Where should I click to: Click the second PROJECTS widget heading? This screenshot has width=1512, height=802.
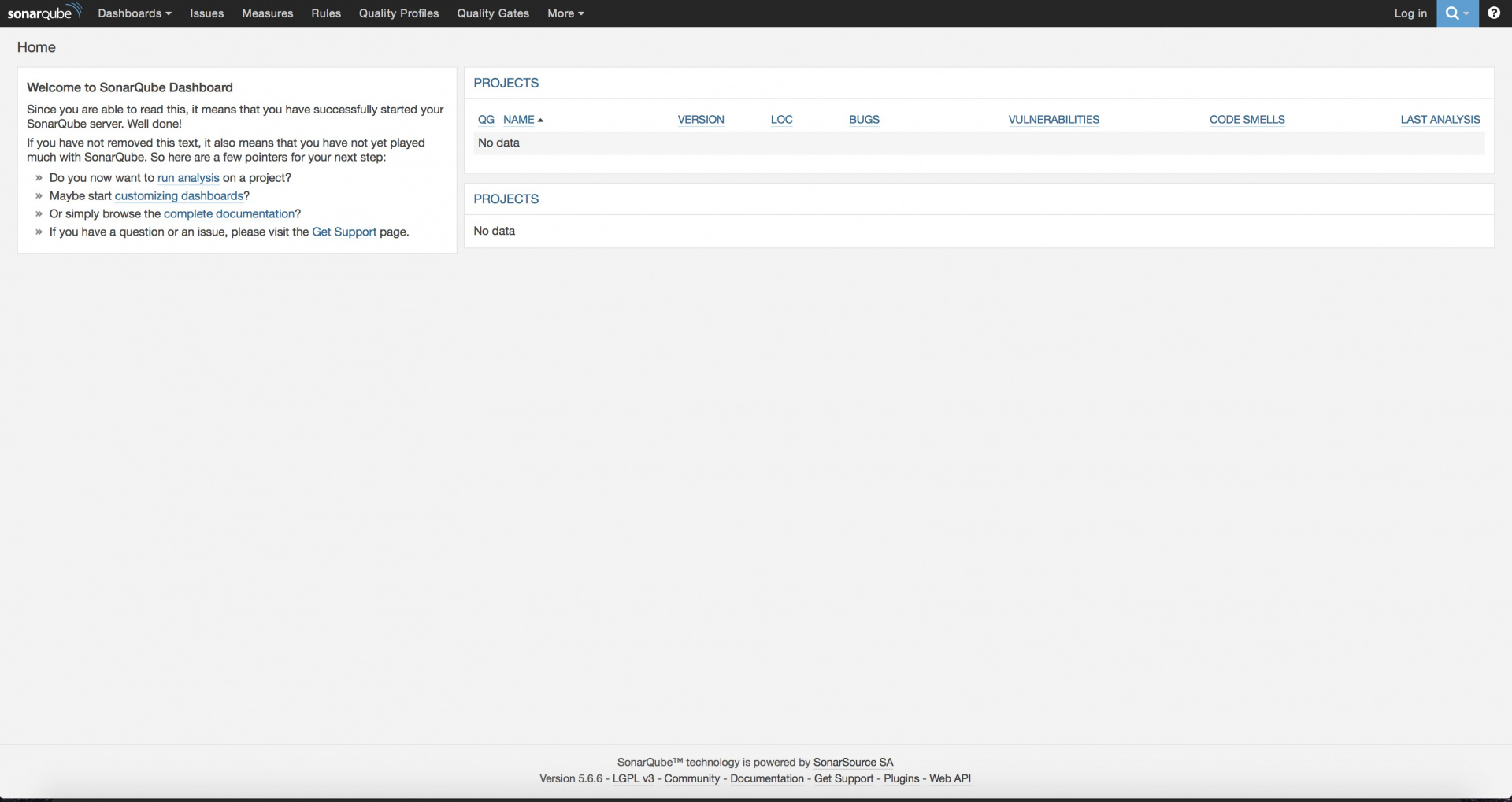[506, 199]
